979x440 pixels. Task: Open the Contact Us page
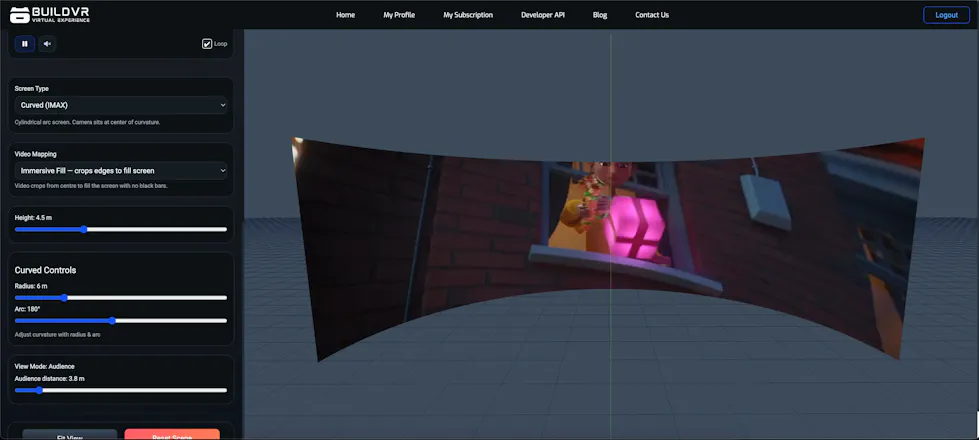click(652, 15)
